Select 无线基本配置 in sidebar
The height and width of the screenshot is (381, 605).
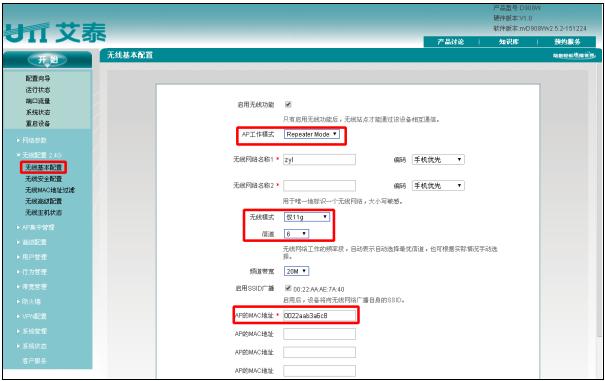pyautogui.click(x=44, y=168)
